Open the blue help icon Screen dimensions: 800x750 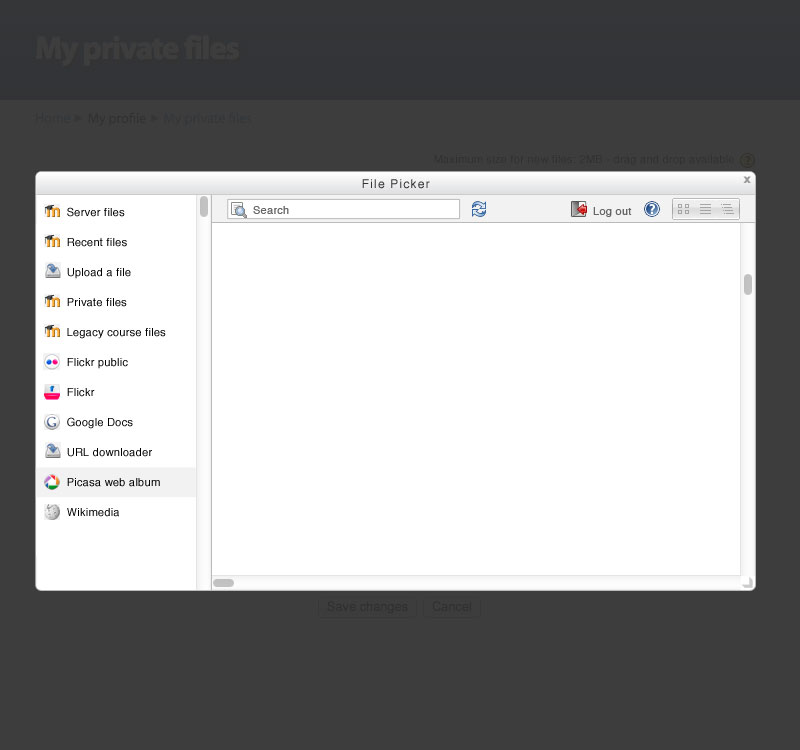tap(652, 209)
